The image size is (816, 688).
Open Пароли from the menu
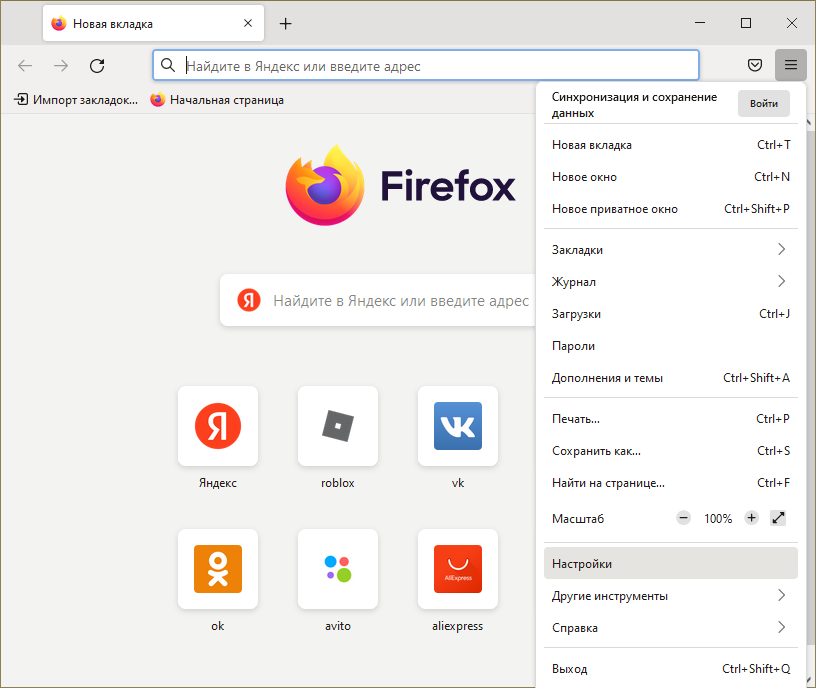671,346
